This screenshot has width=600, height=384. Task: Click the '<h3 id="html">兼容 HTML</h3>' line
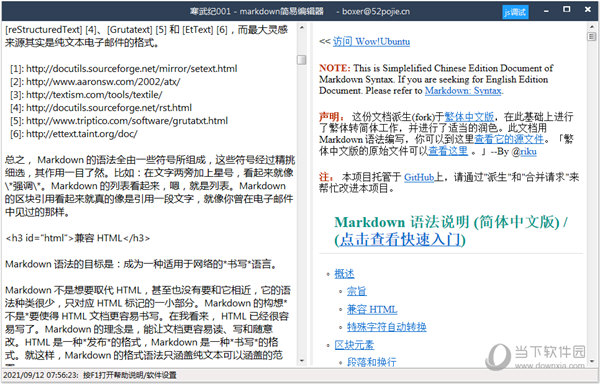(78, 238)
